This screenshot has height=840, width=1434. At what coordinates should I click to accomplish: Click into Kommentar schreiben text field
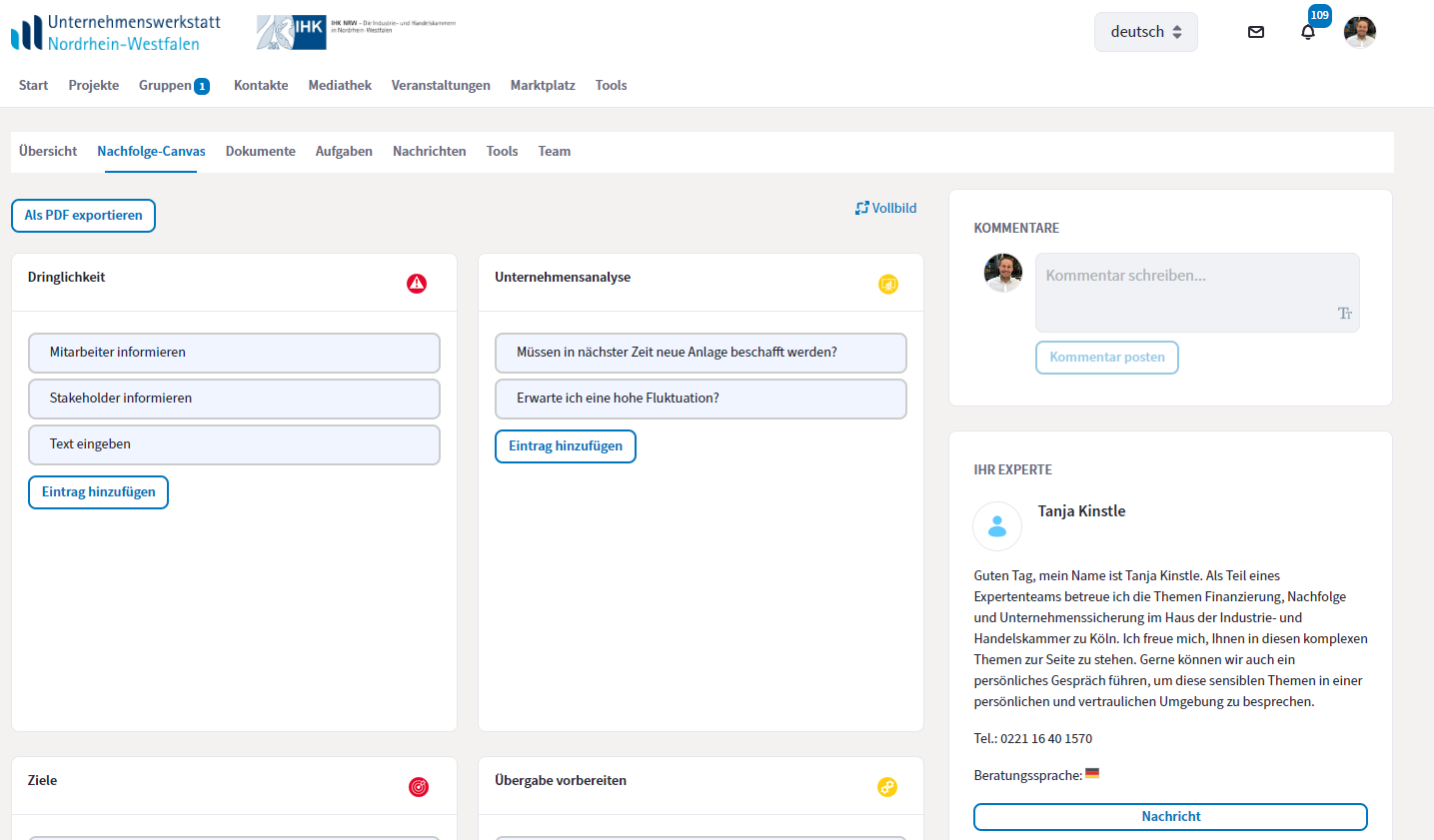coord(1189,285)
